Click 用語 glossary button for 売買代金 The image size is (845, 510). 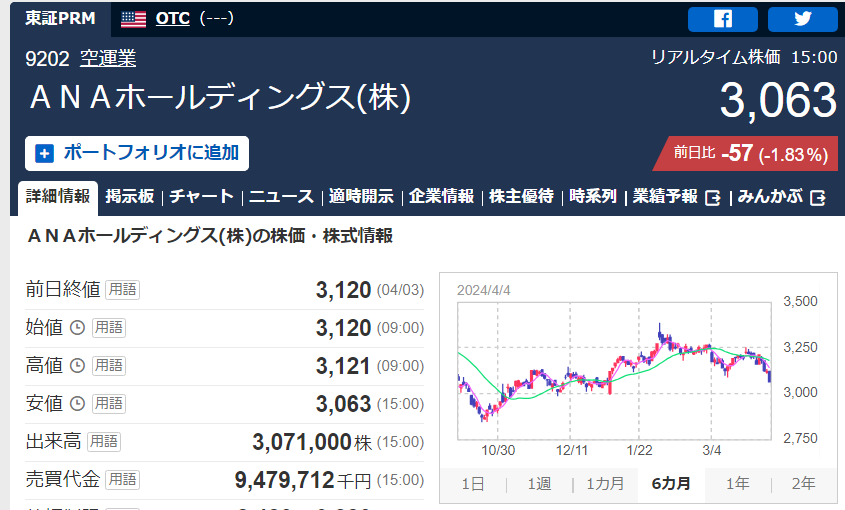122,479
